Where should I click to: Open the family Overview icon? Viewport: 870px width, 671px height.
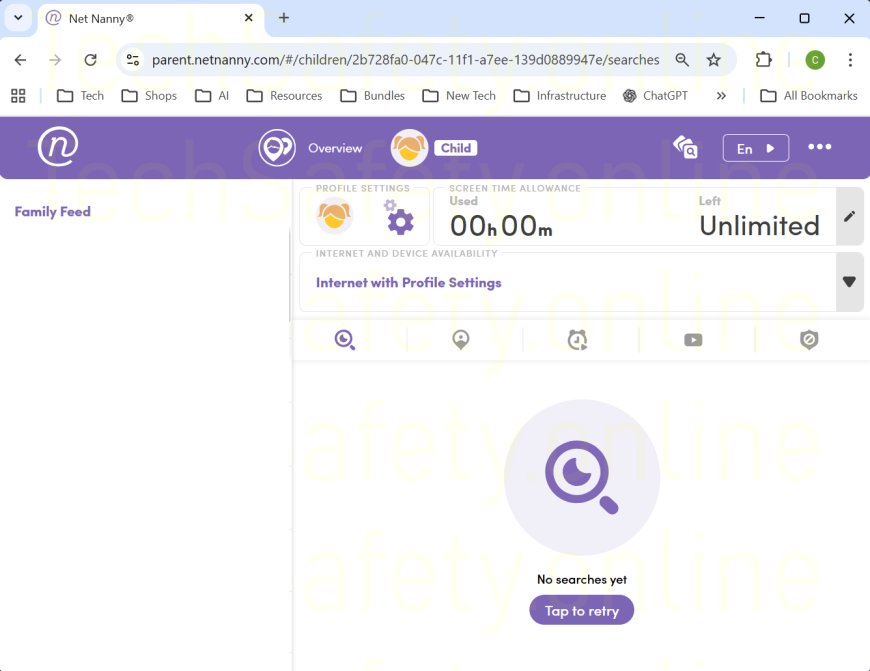pyautogui.click(x=277, y=148)
